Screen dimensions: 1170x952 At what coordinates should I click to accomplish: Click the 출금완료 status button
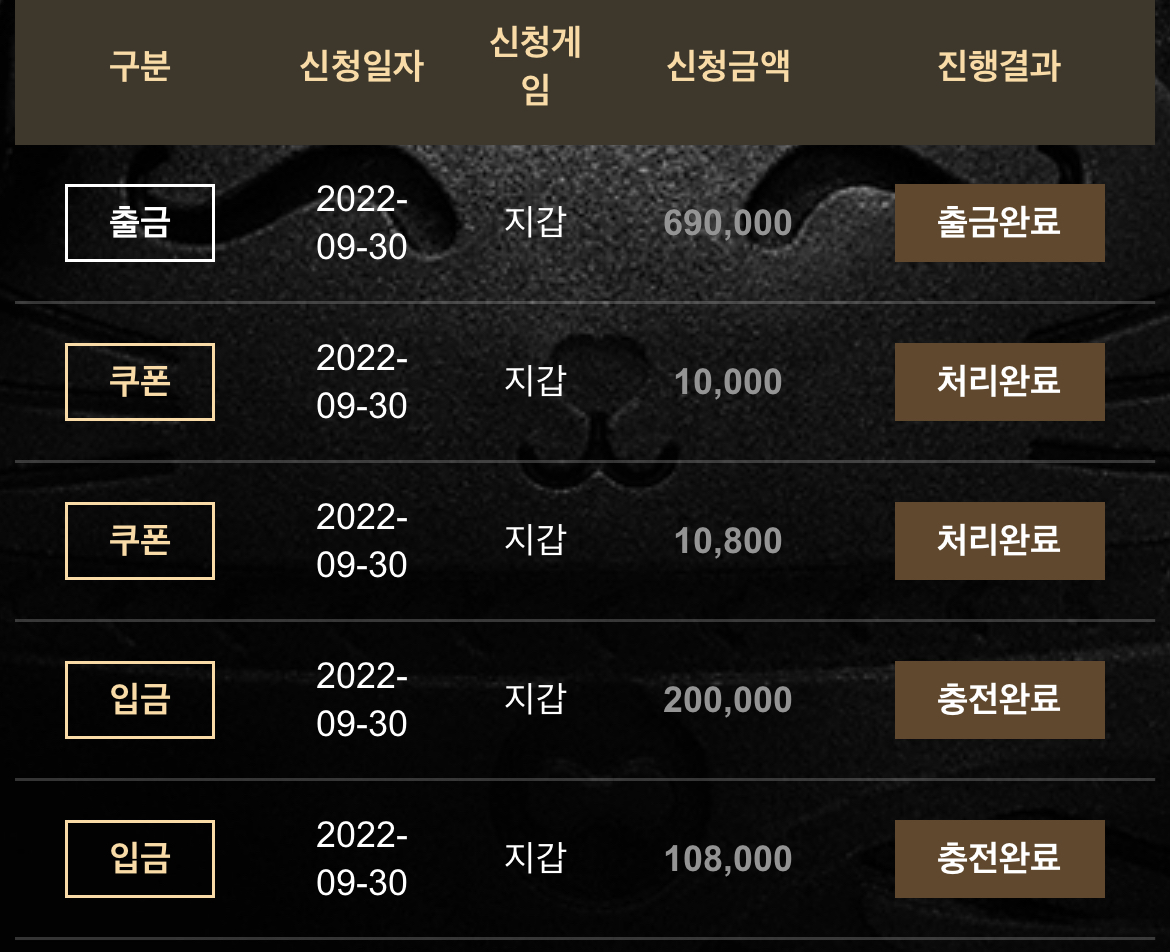pos(999,223)
